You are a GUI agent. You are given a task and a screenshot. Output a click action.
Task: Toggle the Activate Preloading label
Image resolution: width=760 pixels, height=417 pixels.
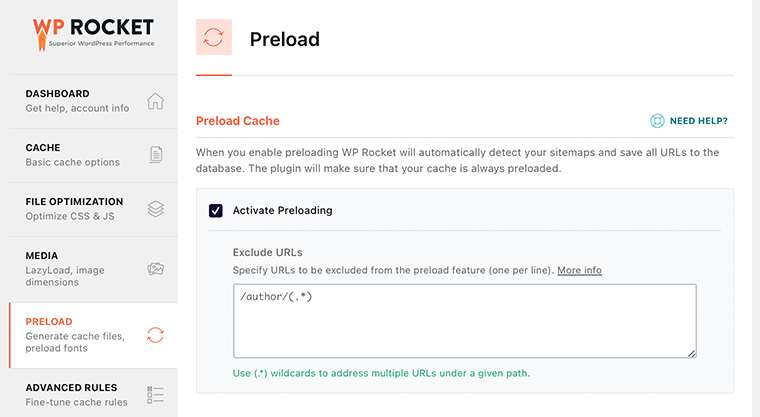coord(283,210)
